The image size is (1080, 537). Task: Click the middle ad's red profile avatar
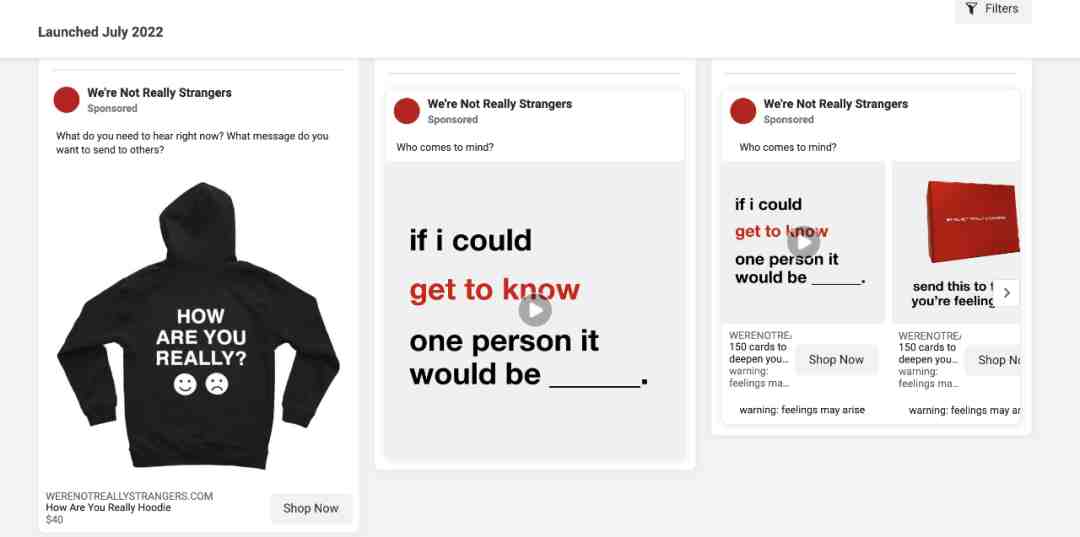click(406, 111)
